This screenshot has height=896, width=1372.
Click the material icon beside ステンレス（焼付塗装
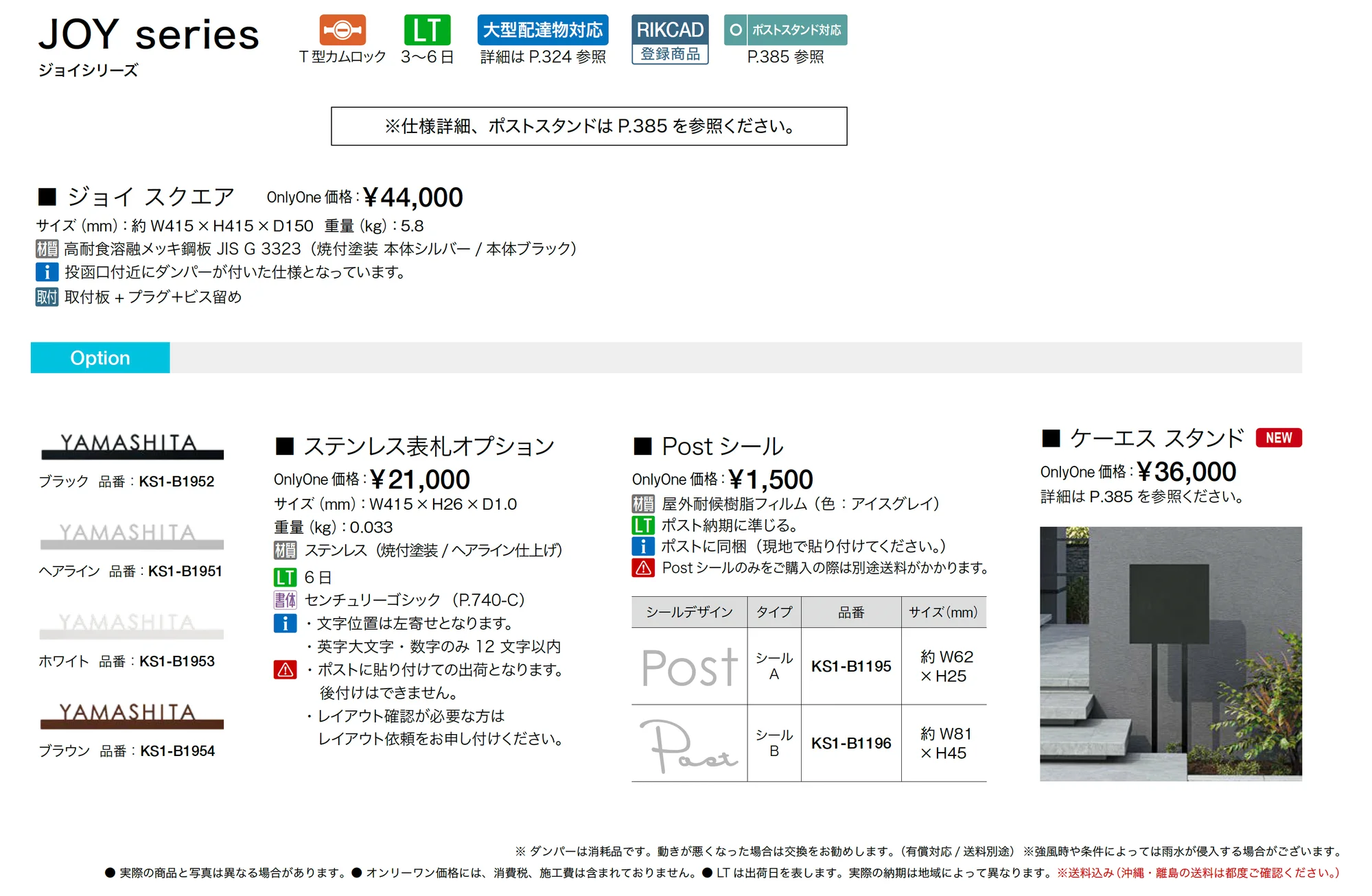click(x=285, y=550)
